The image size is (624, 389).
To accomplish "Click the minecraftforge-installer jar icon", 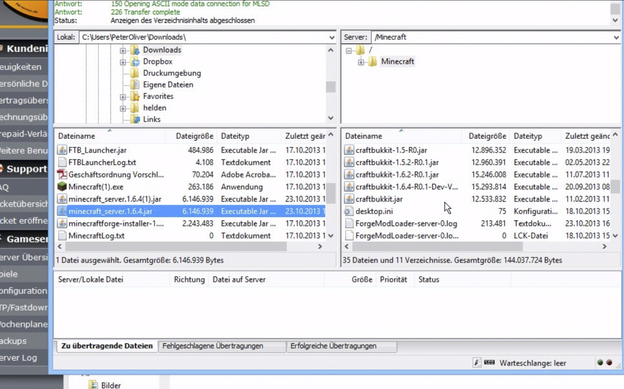I will [x=62, y=223].
